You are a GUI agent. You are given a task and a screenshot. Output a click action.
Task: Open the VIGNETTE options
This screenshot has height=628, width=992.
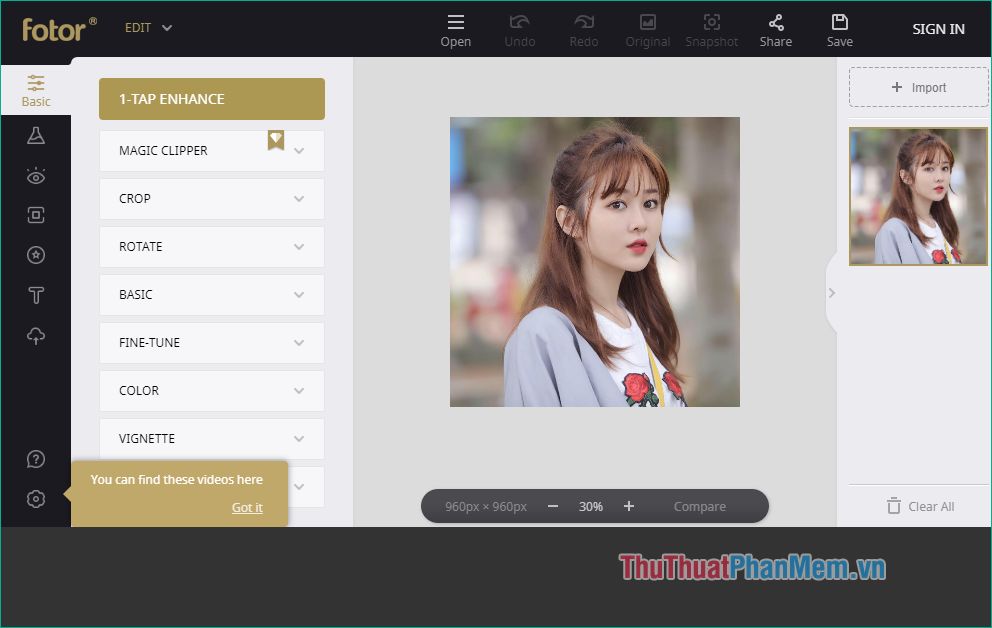click(211, 438)
